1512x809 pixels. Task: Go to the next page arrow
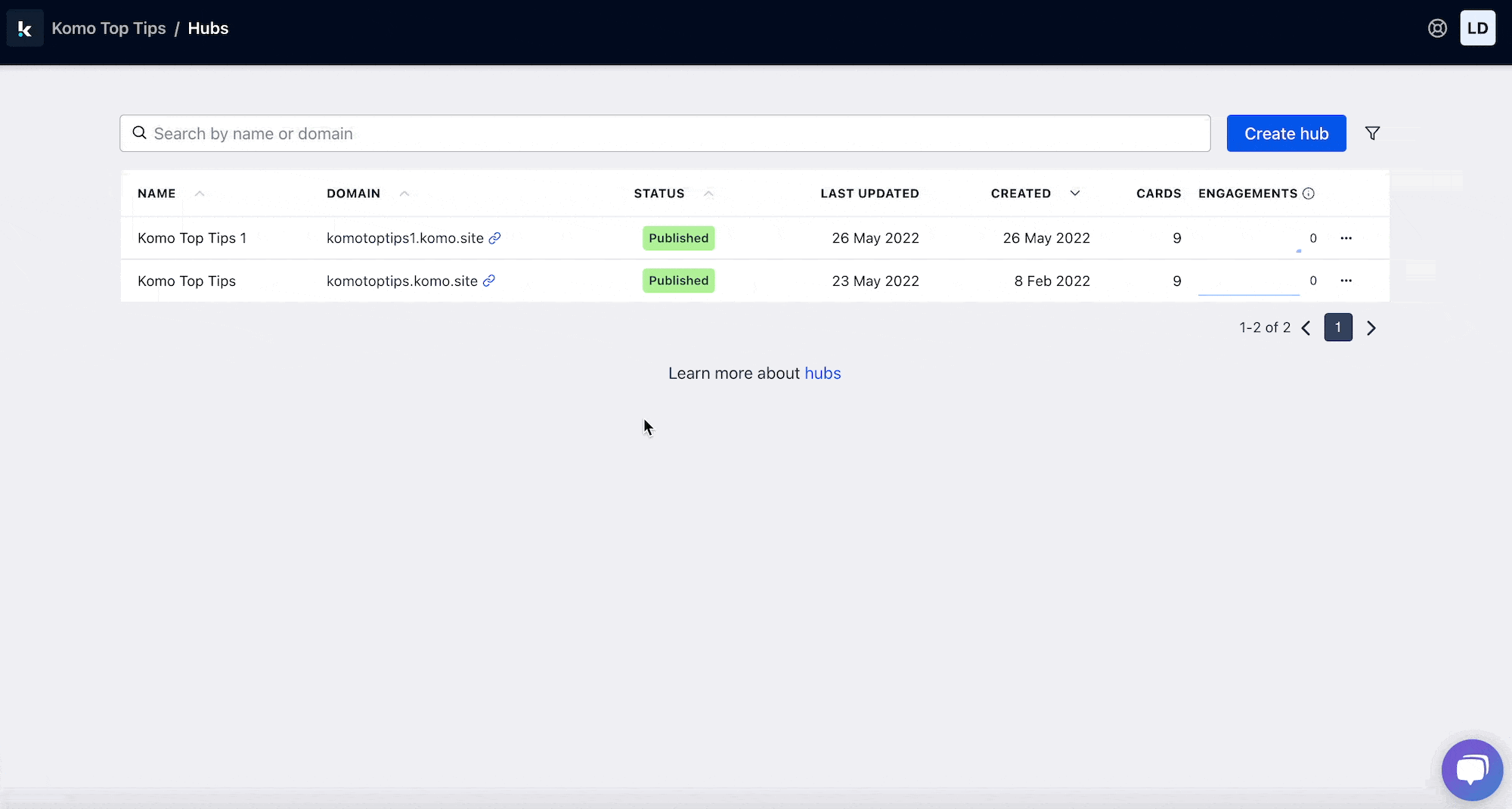click(1371, 328)
